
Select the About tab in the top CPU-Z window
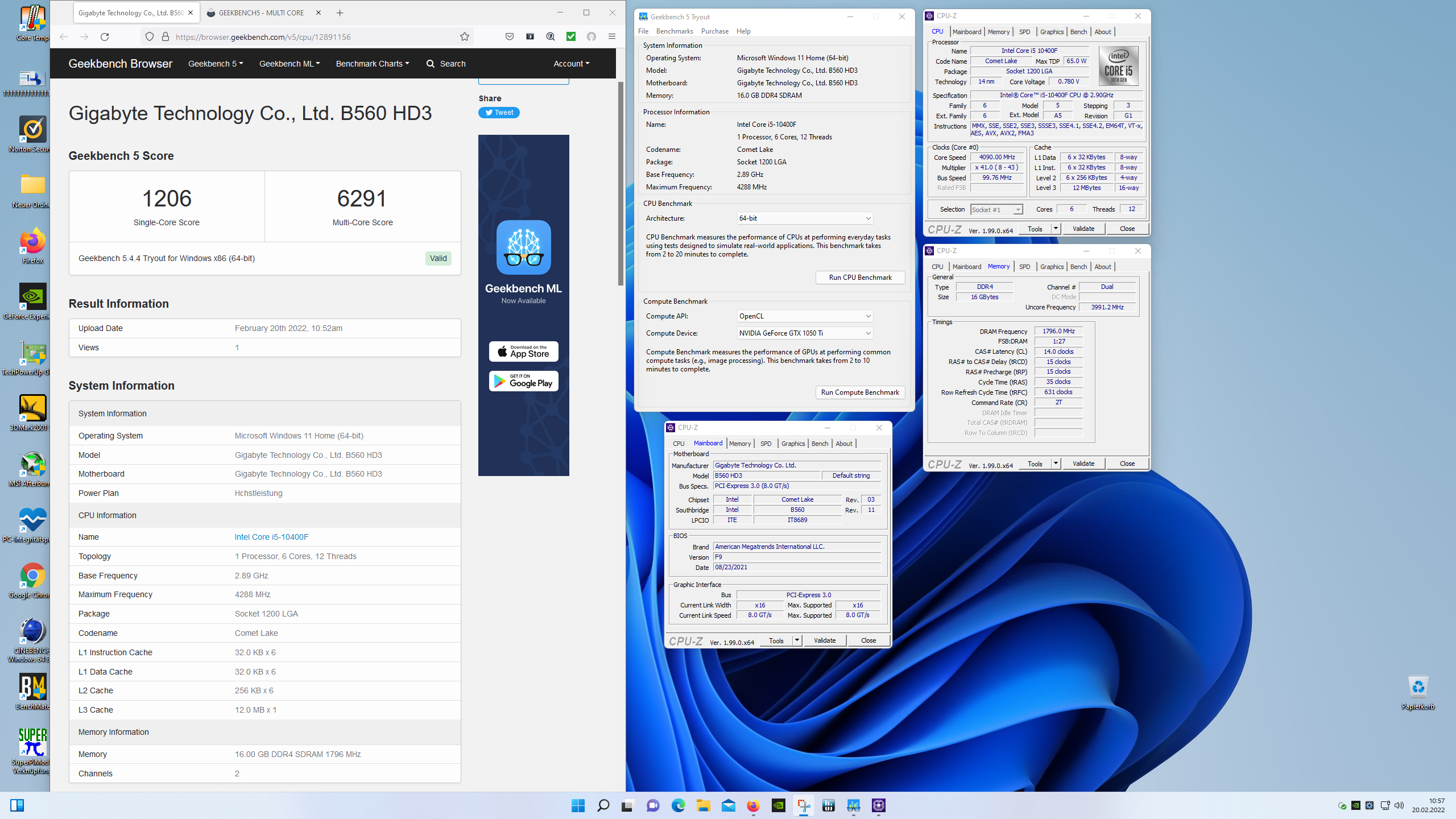click(1102, 32)
